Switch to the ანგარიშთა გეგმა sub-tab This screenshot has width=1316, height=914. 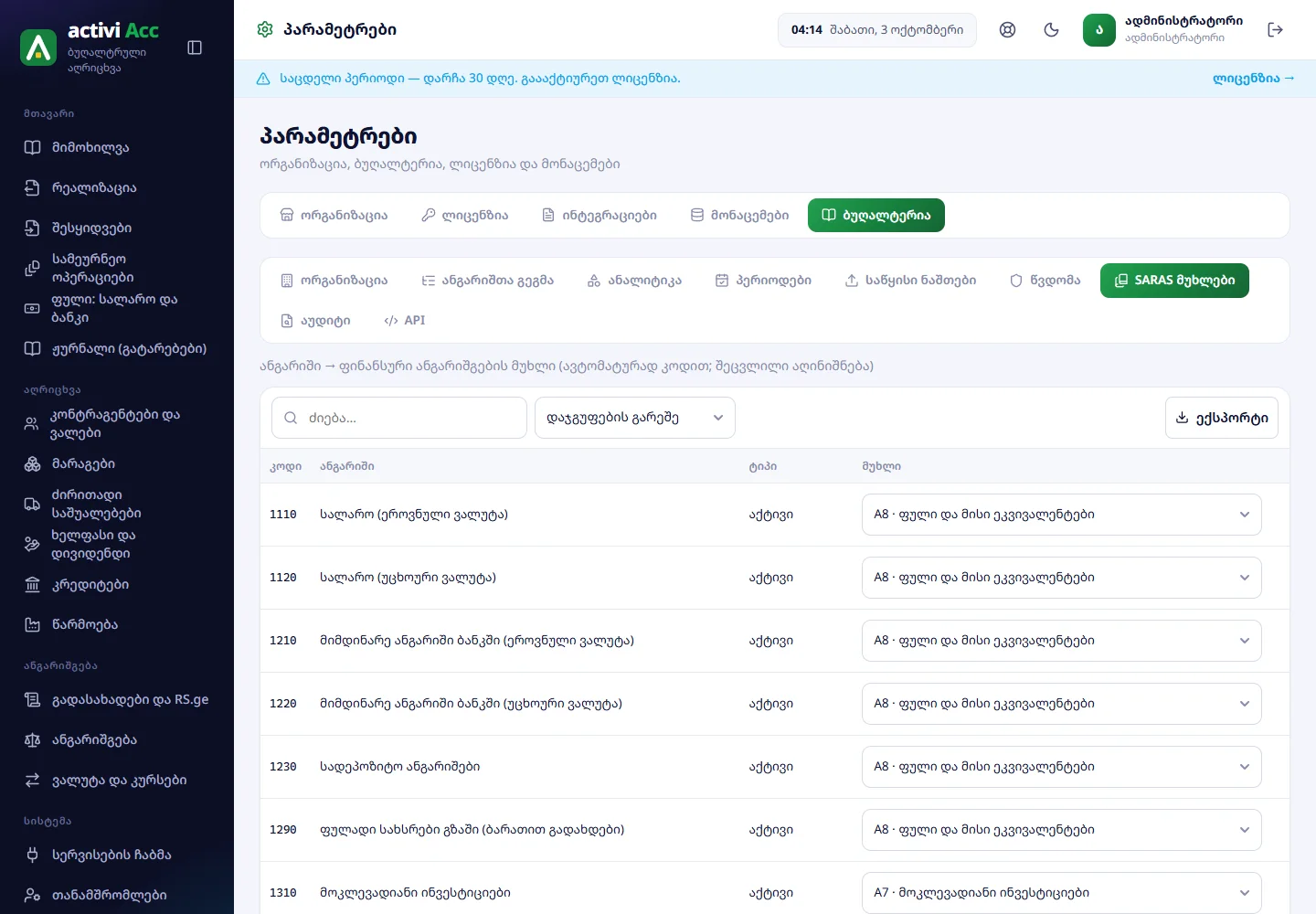(x=487, y=281)
